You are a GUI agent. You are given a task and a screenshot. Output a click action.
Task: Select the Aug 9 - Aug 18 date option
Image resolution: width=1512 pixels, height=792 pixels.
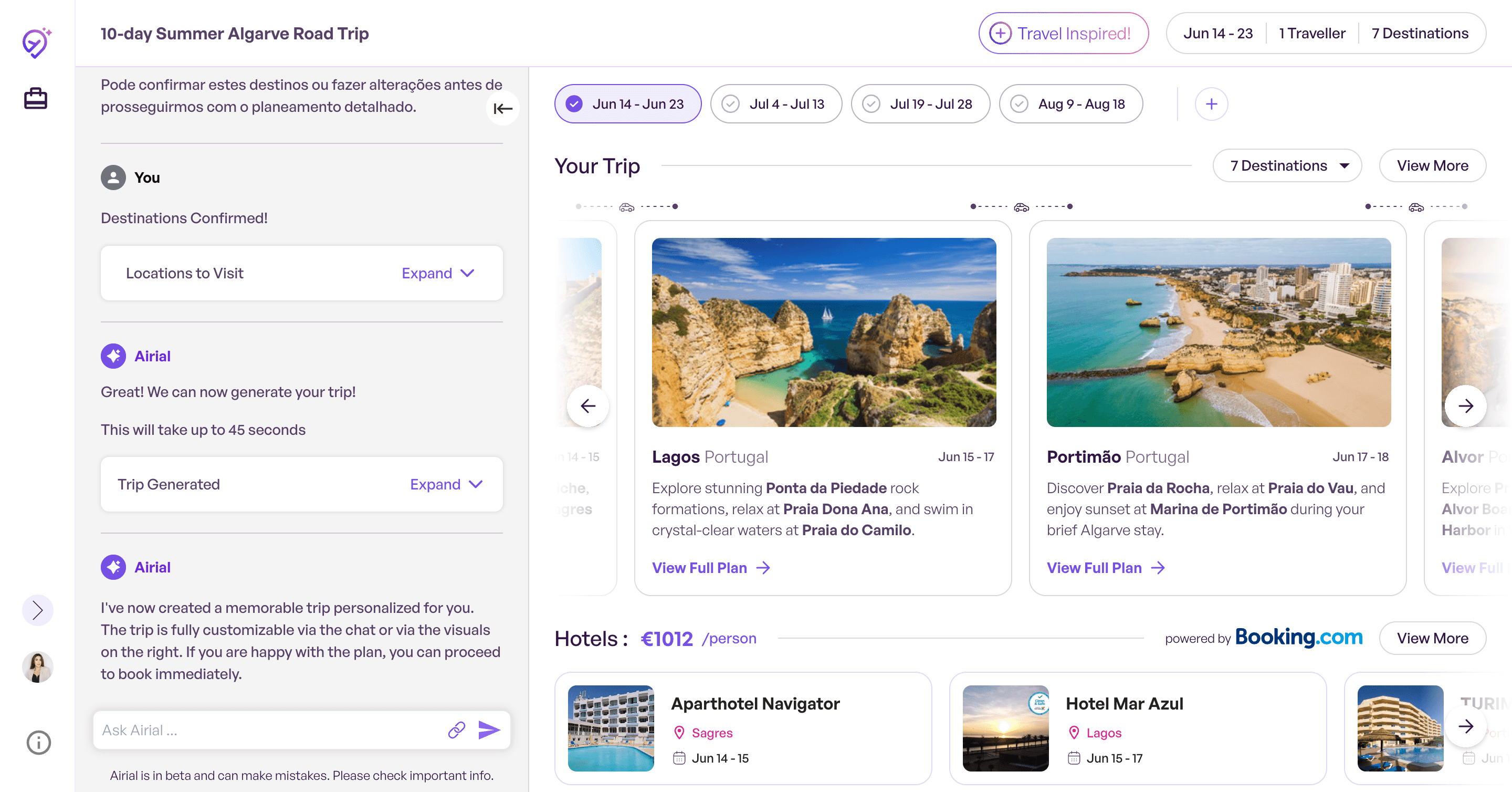coord(1070,104)
